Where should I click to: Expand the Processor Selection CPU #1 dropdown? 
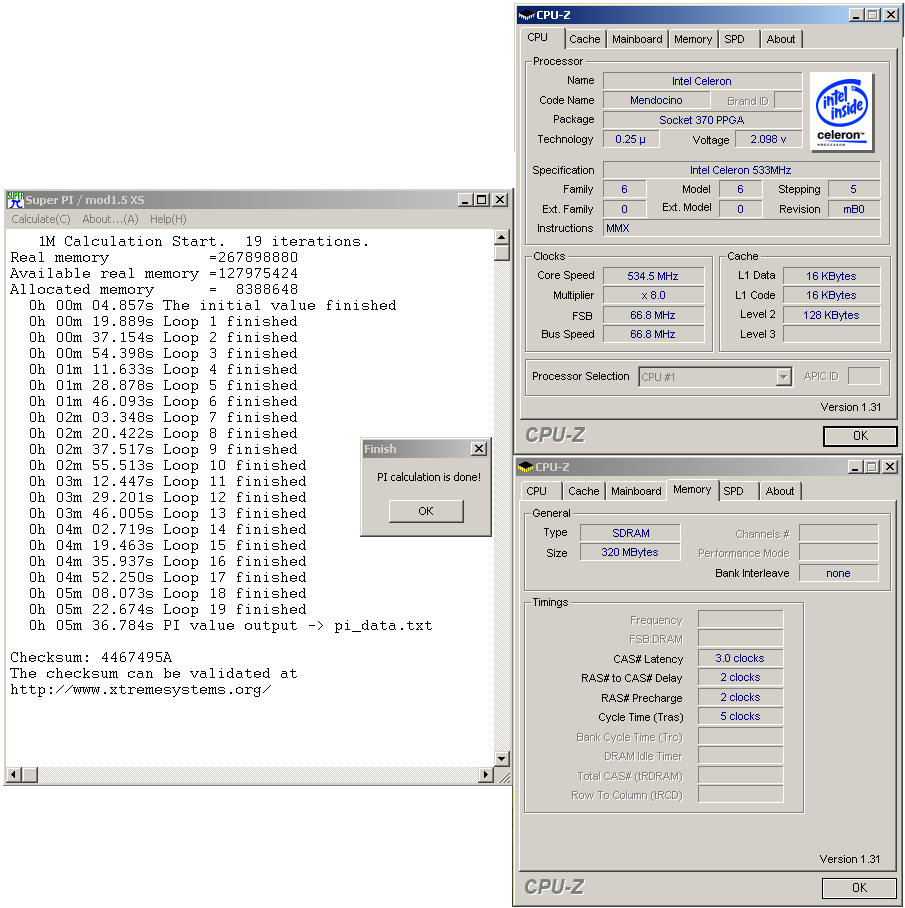point(783,377)
